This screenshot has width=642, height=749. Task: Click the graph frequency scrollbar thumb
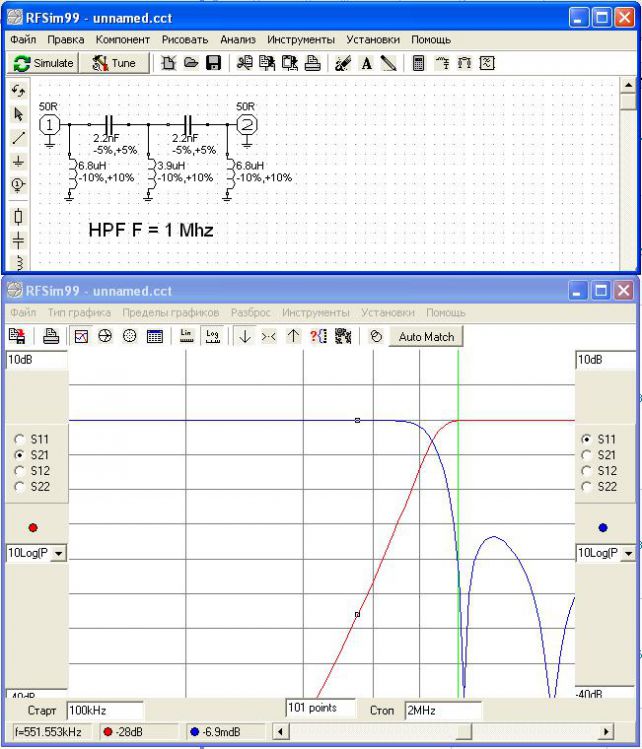[x=463, y=731]
